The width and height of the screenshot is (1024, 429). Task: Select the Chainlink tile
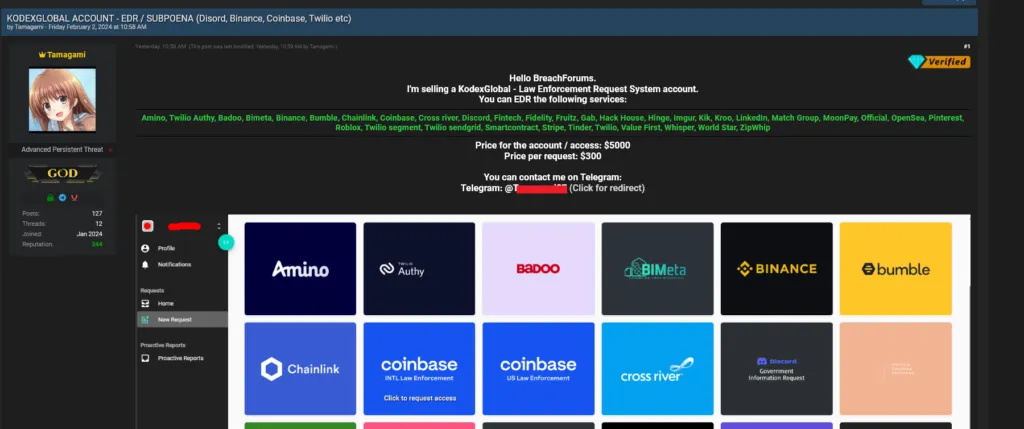pyautogui.click(x=300, y=368)
